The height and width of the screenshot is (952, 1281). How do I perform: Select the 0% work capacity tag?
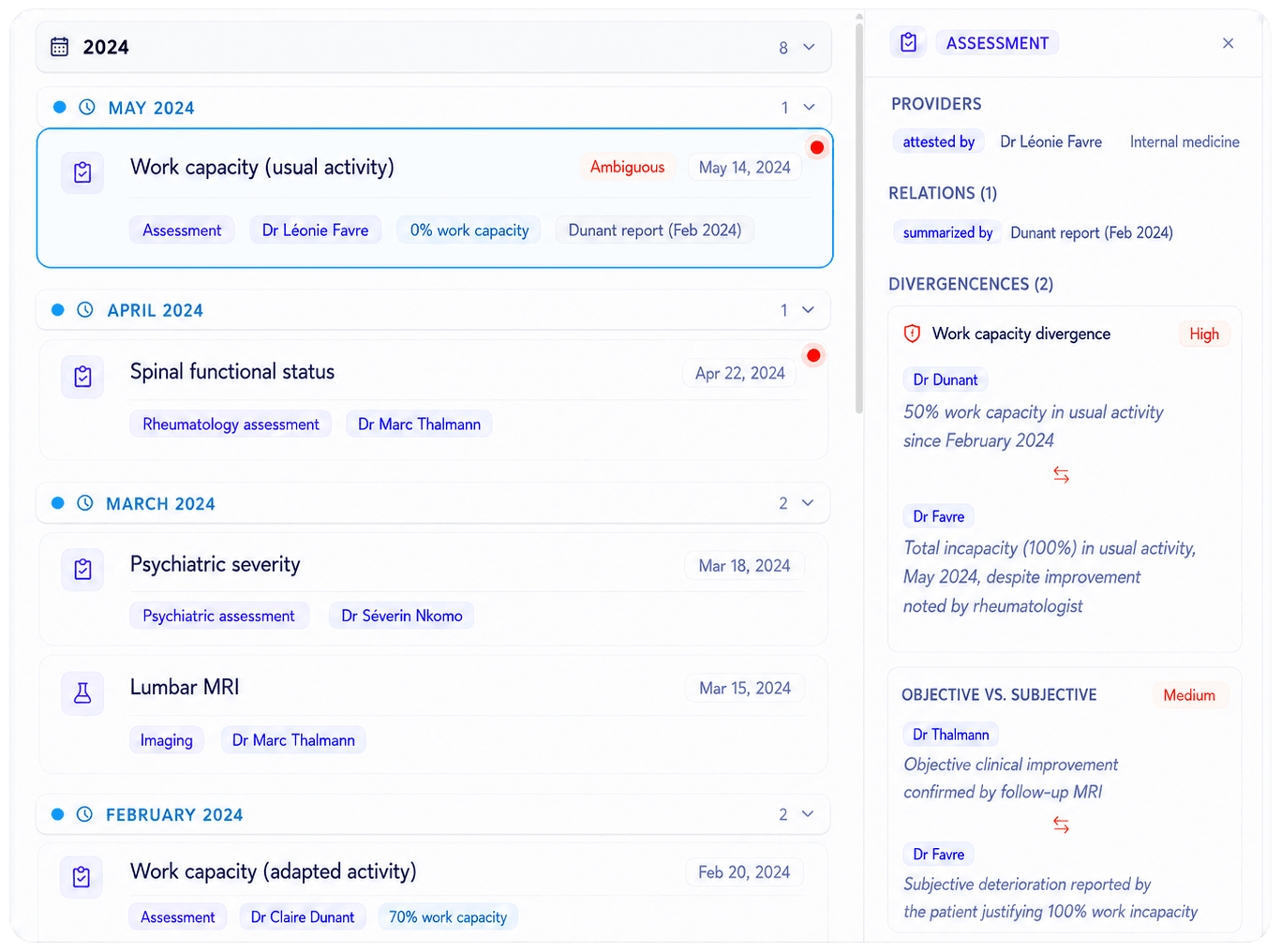pyautogui.click(x=469, y=230)
